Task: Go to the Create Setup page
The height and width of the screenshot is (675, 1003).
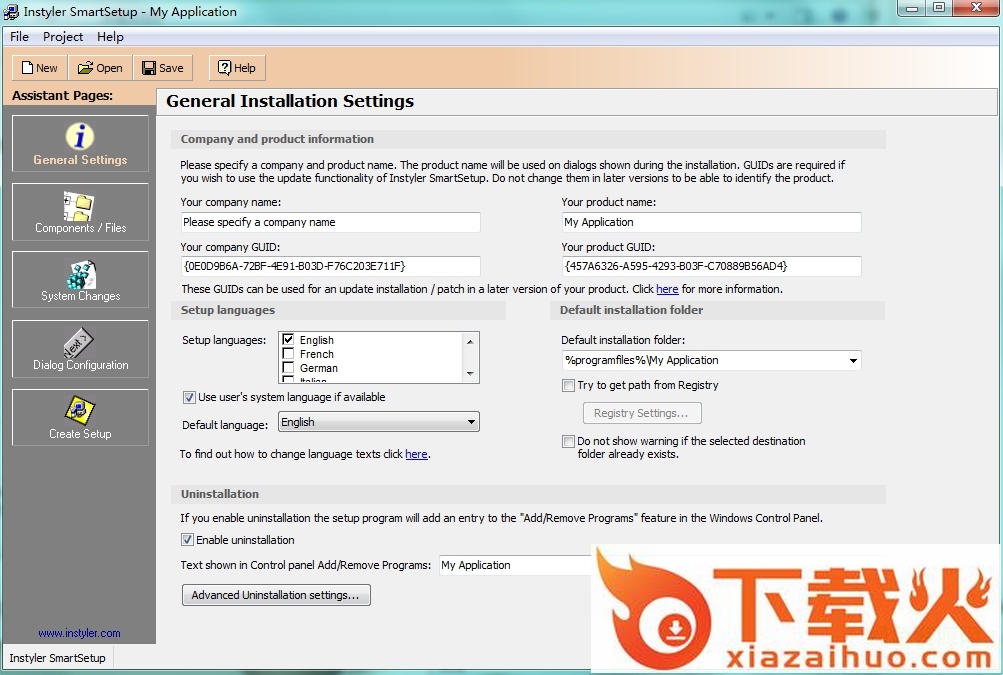Action: pos(80,417)
